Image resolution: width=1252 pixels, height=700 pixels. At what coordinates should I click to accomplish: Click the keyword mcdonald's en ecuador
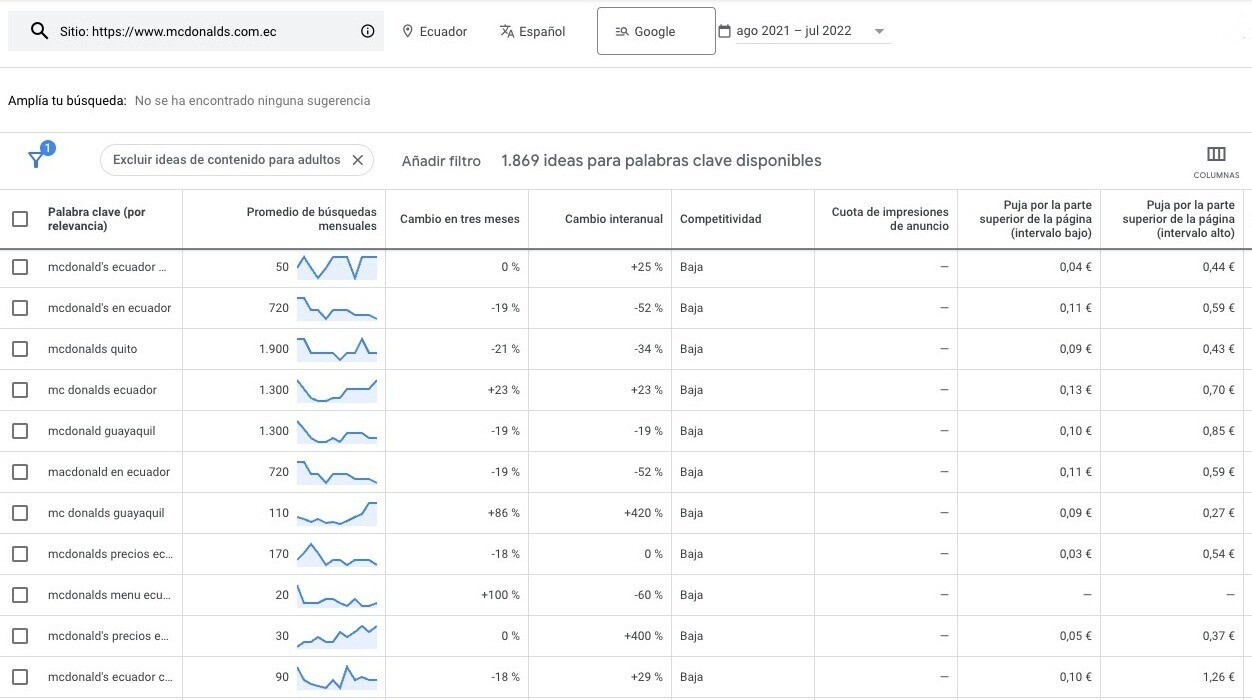coord(110,308)
